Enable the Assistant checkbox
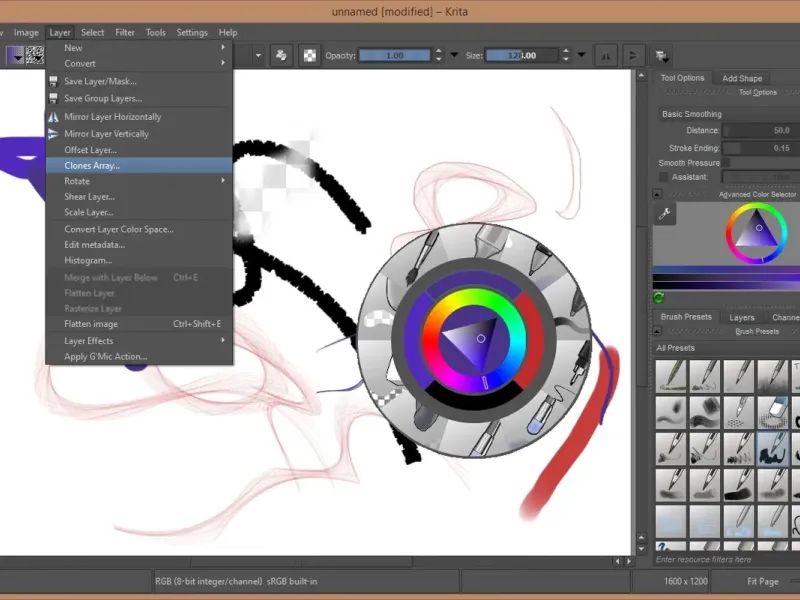The height and width of the screenshot is (600, 800). tap(663, 177)
